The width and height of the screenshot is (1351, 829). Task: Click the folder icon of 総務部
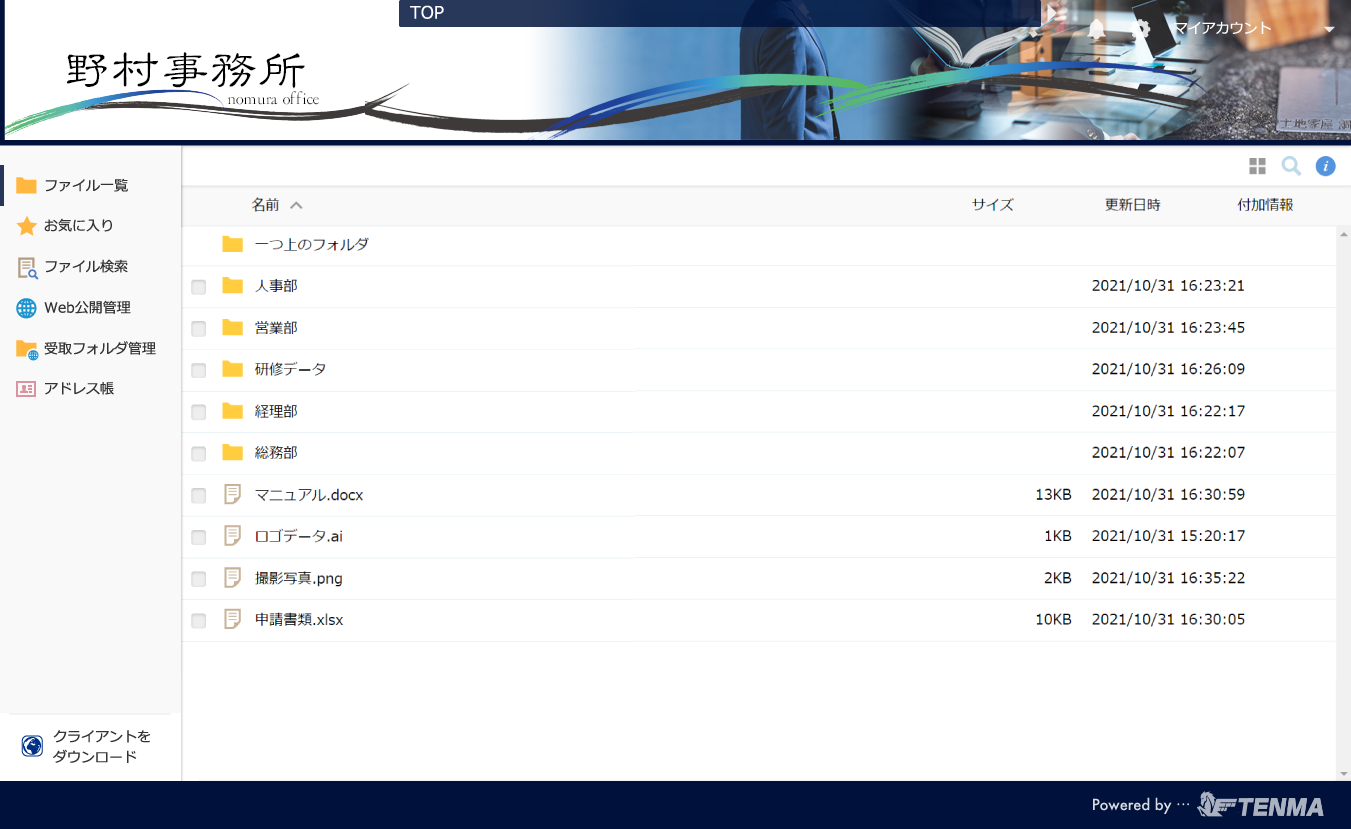(233, 453)
